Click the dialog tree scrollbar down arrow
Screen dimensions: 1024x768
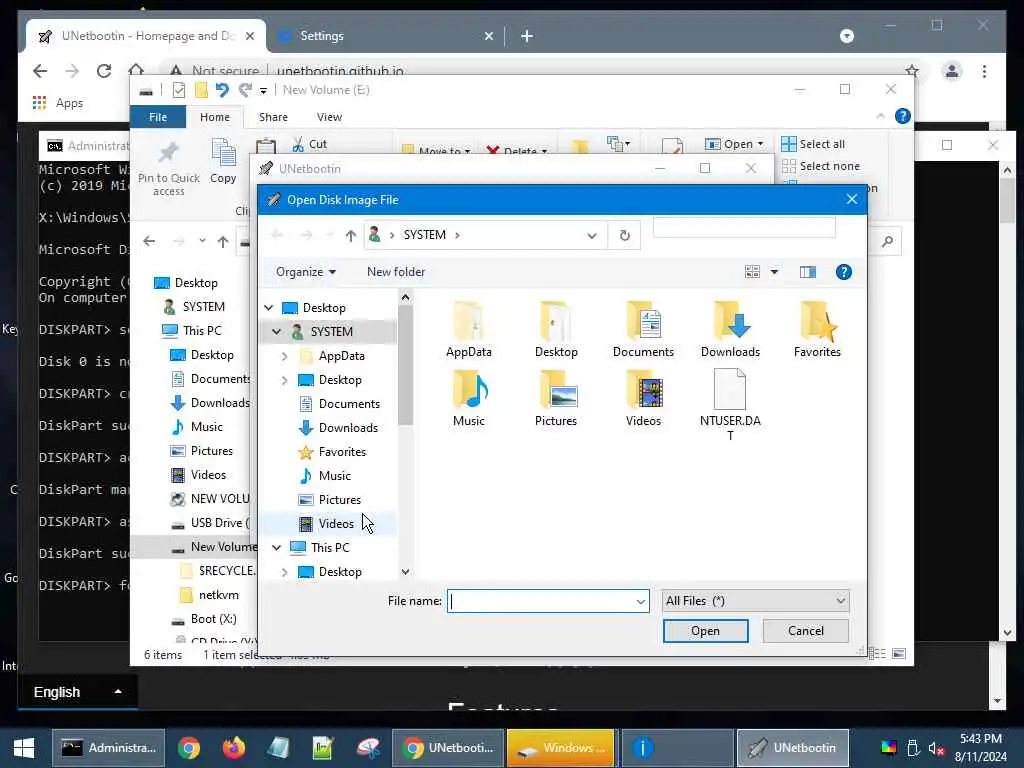click(x=406, y=571)
